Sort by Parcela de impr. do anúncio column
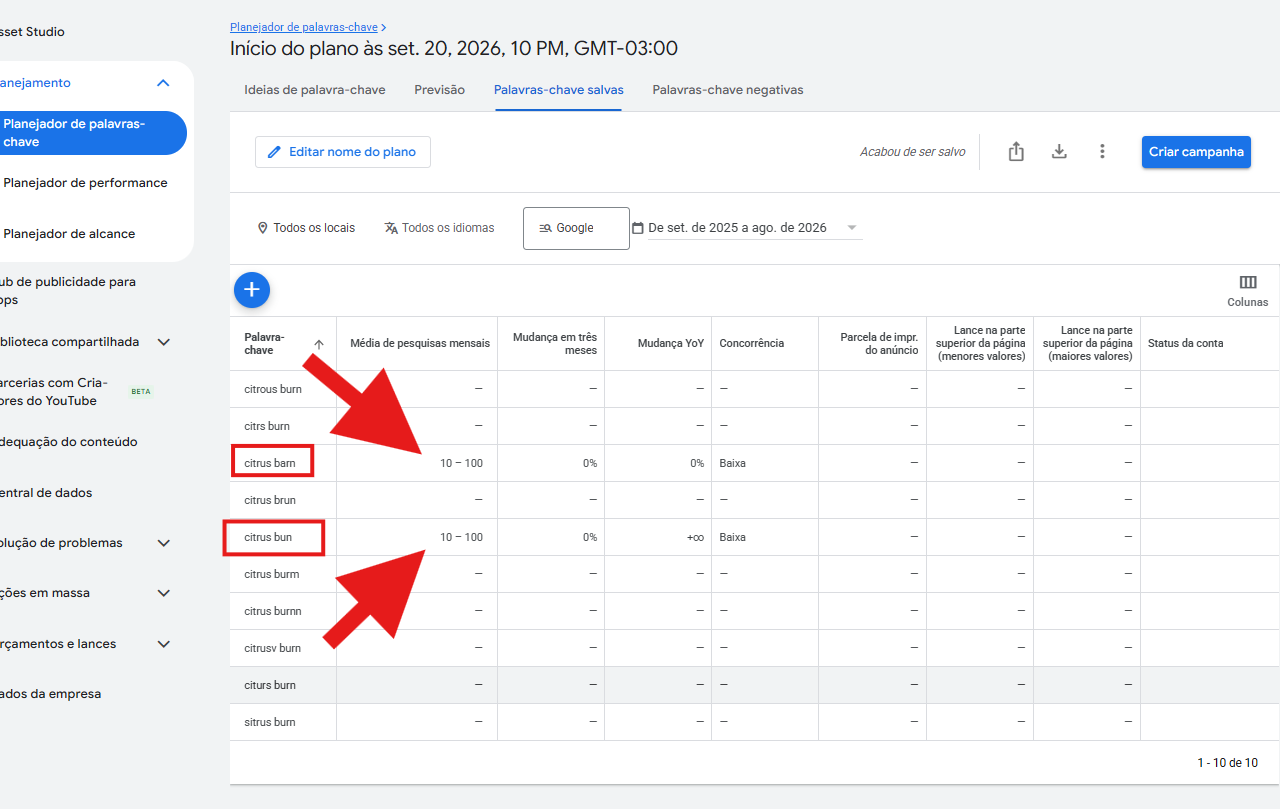 [x=879, y=343]
